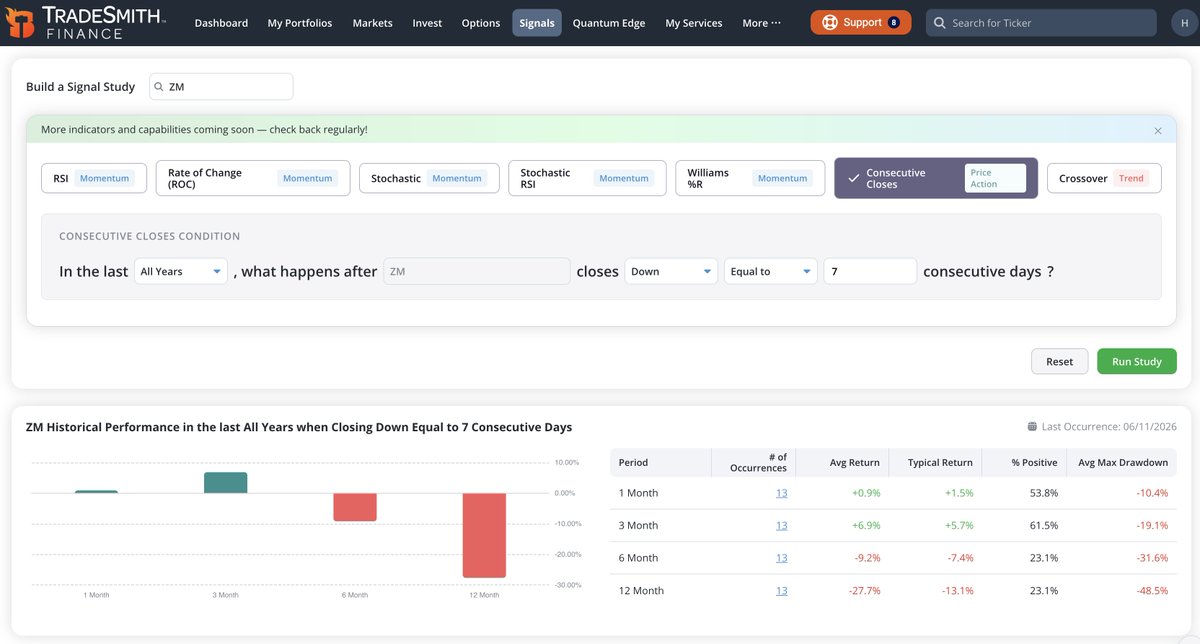The image size is (1200, 644).
Task: Select the Crossover Trend indicator
Action: tap(1104, 178)
